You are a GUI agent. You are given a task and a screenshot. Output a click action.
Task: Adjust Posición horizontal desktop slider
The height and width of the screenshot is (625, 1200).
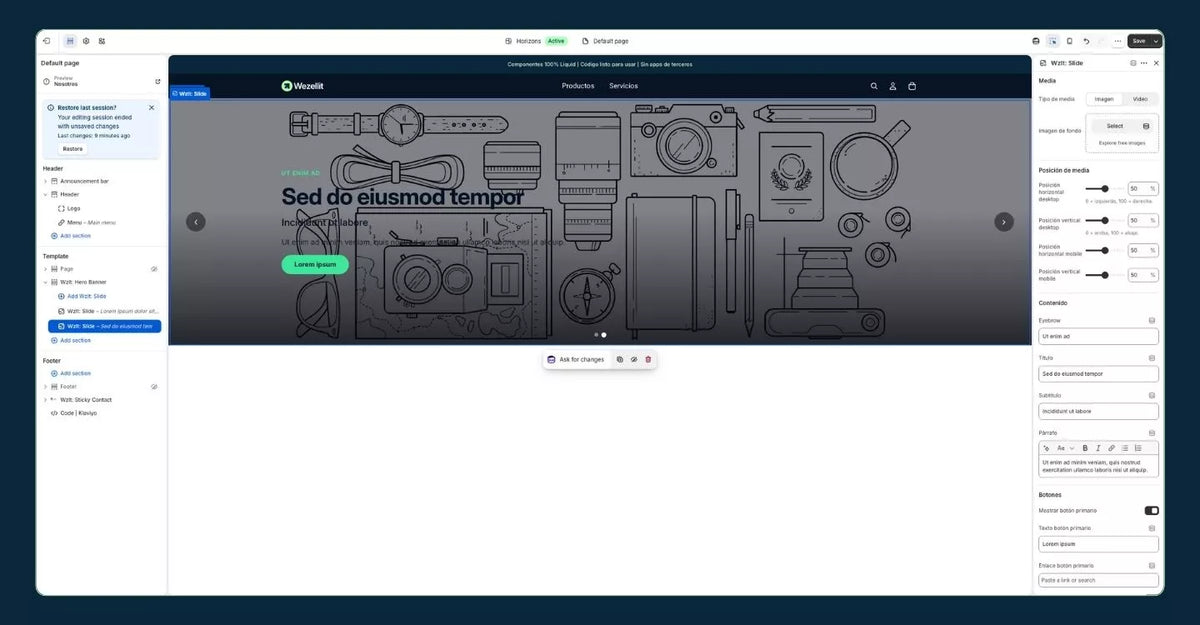1105,188
